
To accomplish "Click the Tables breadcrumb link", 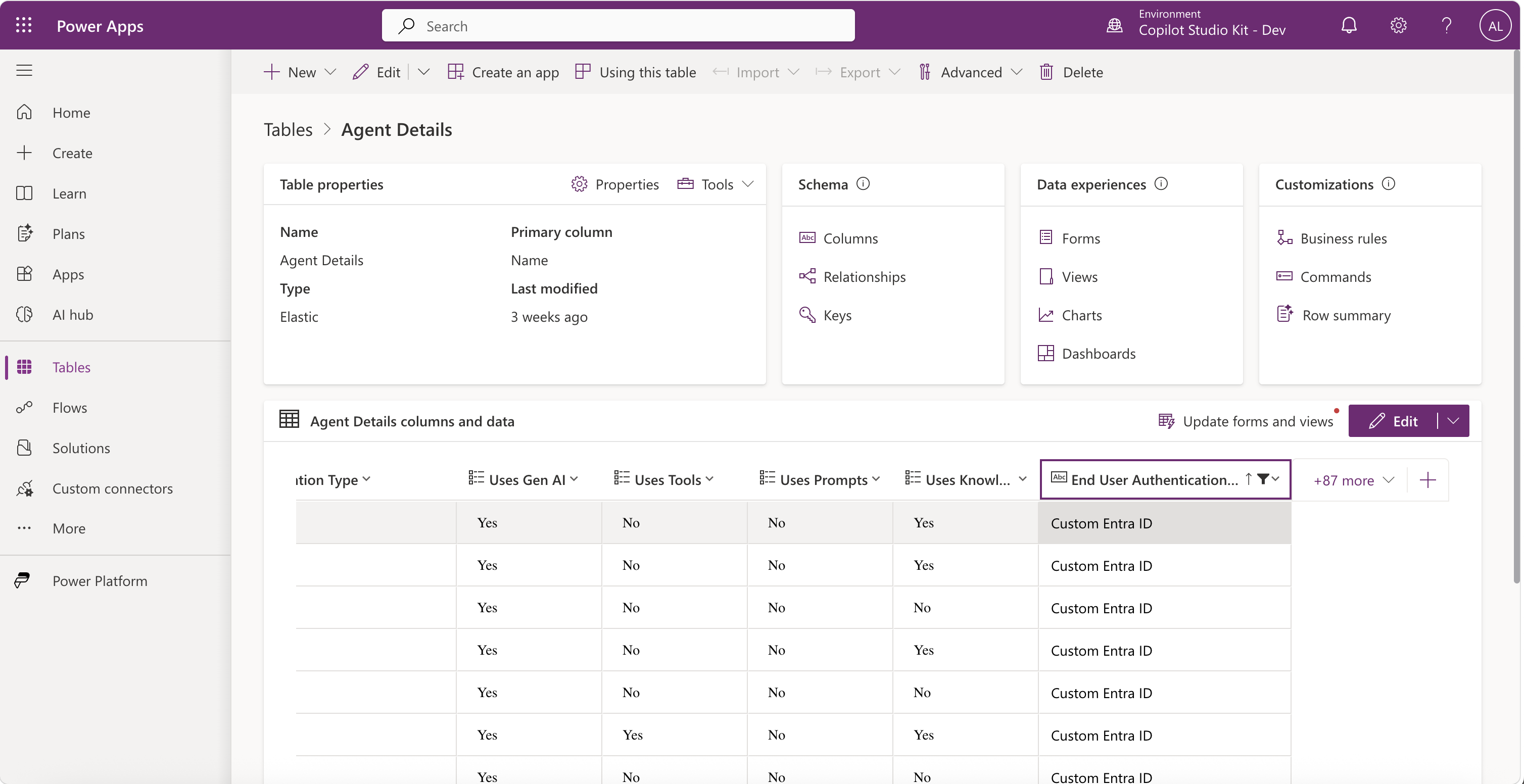I will coord(288,129).
